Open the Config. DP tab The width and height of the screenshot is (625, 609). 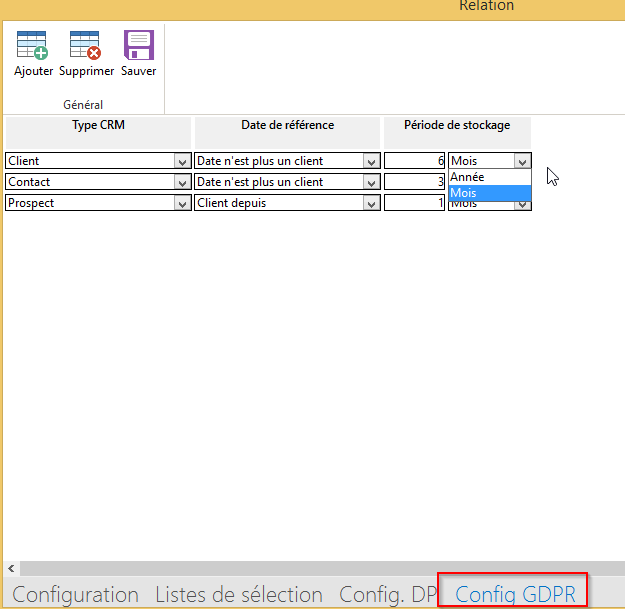388,594
